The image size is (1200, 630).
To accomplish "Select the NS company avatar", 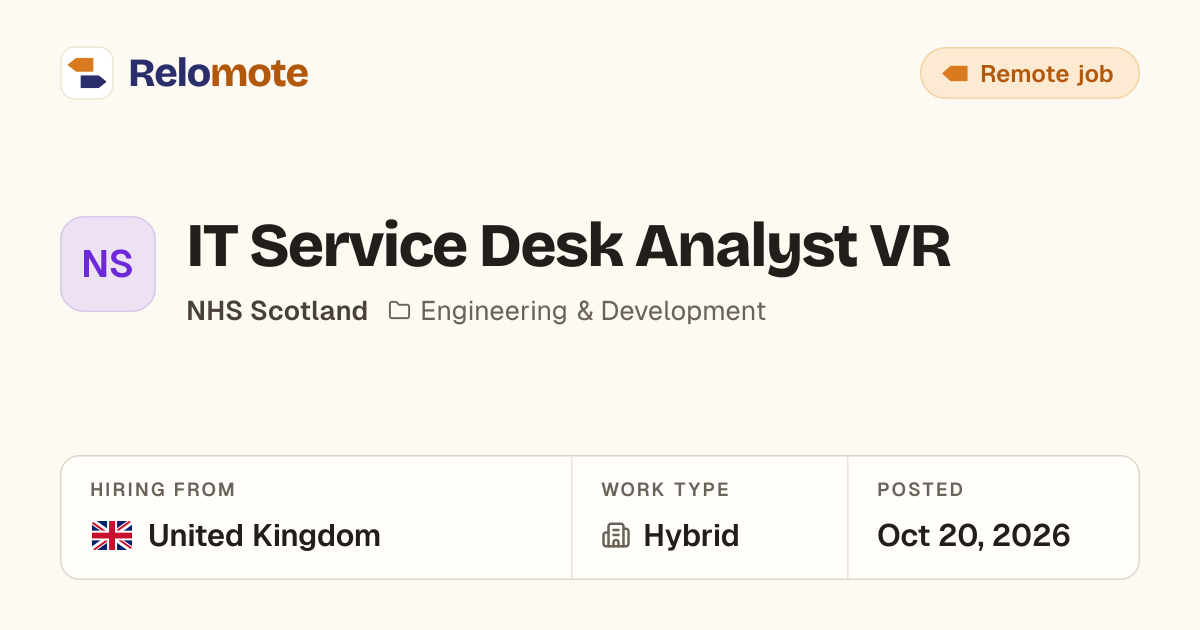I will point(108,264).
